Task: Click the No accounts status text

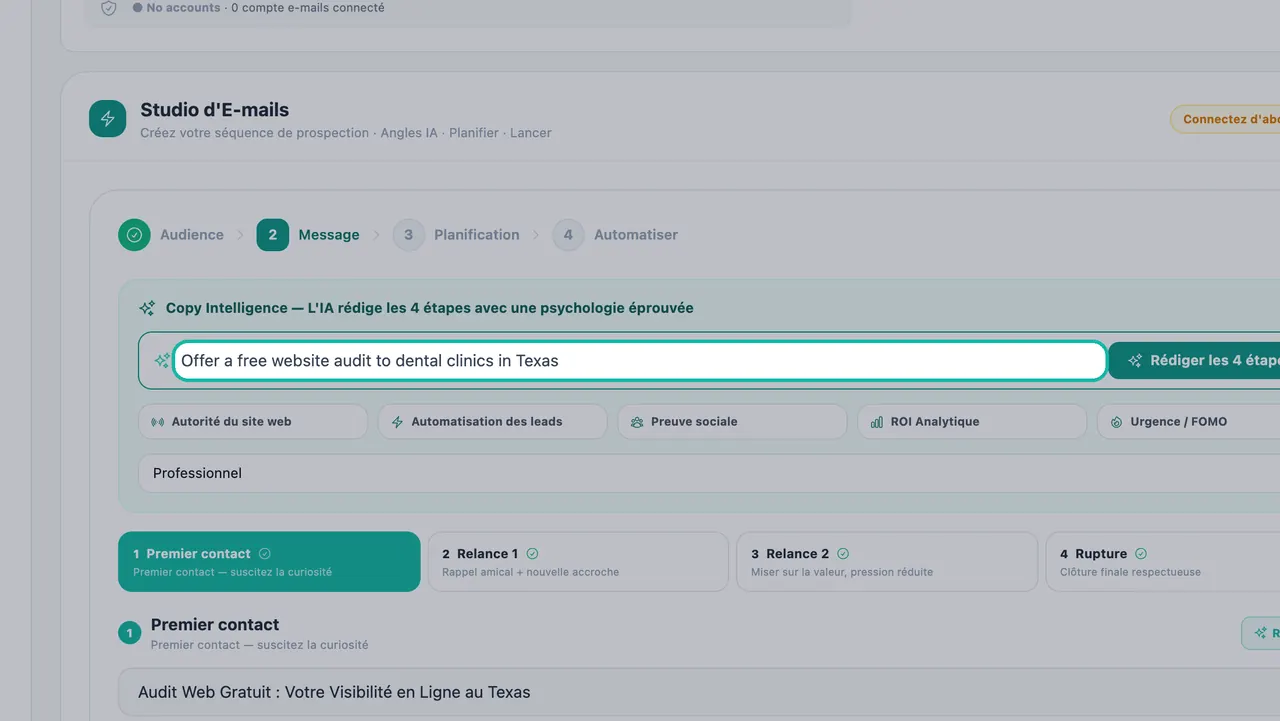Action: (x=183, y=8)
